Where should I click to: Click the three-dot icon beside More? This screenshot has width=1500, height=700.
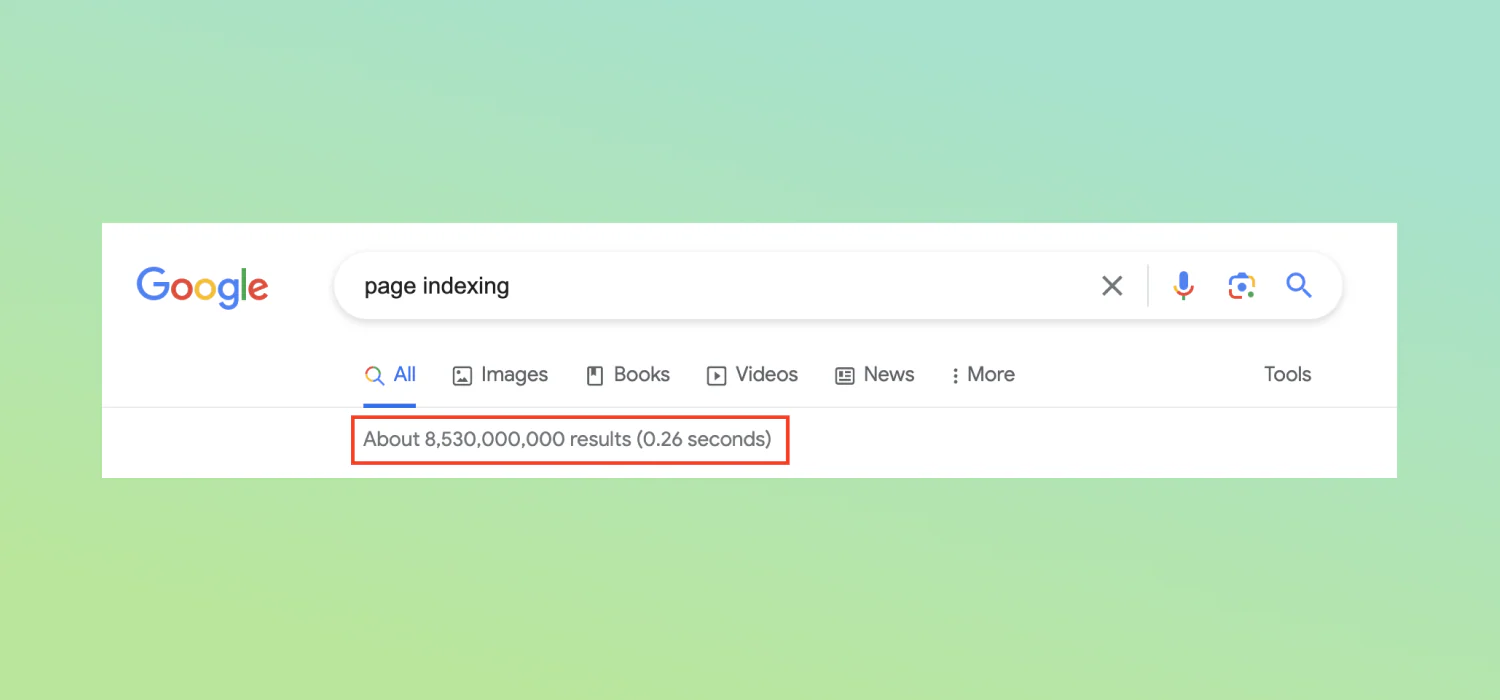point(956,374)
